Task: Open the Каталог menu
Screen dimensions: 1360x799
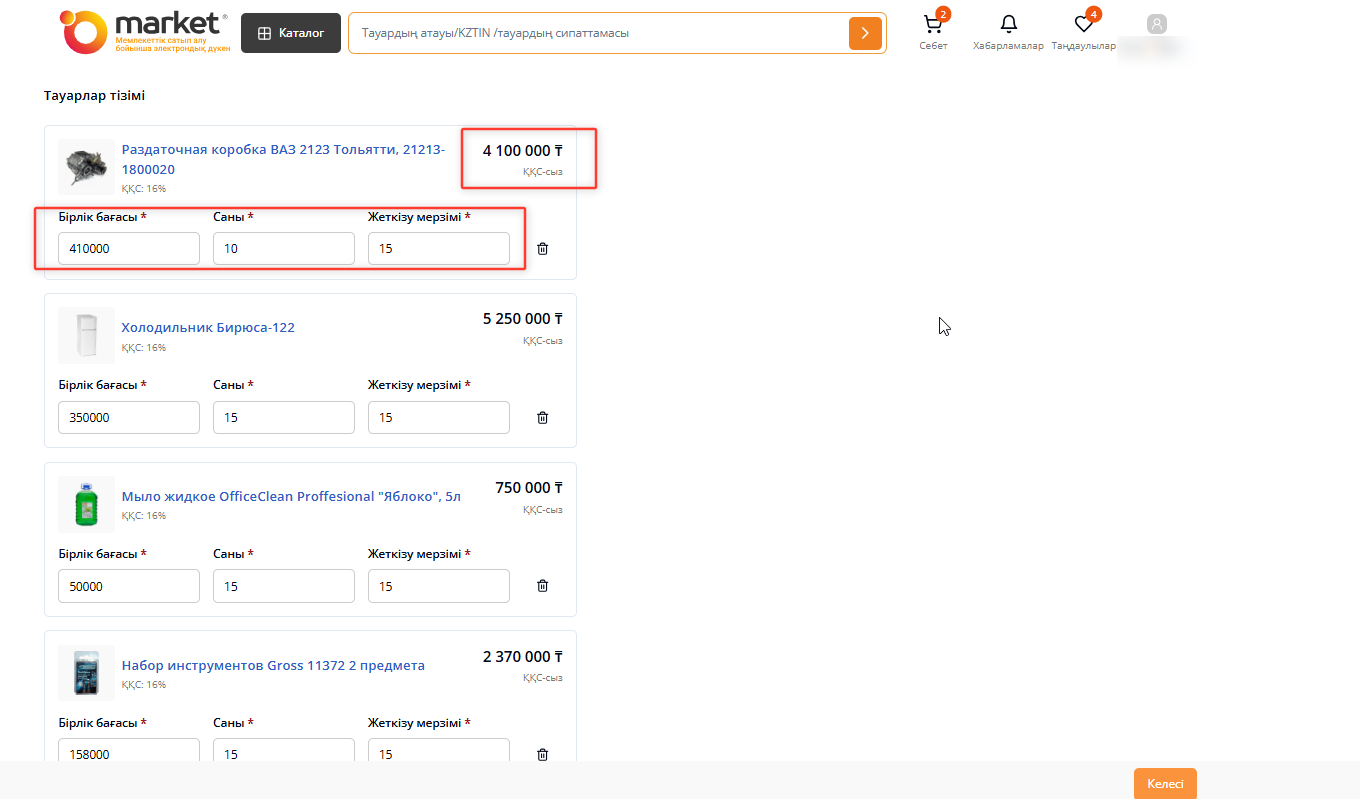Action: coord(291,33)
